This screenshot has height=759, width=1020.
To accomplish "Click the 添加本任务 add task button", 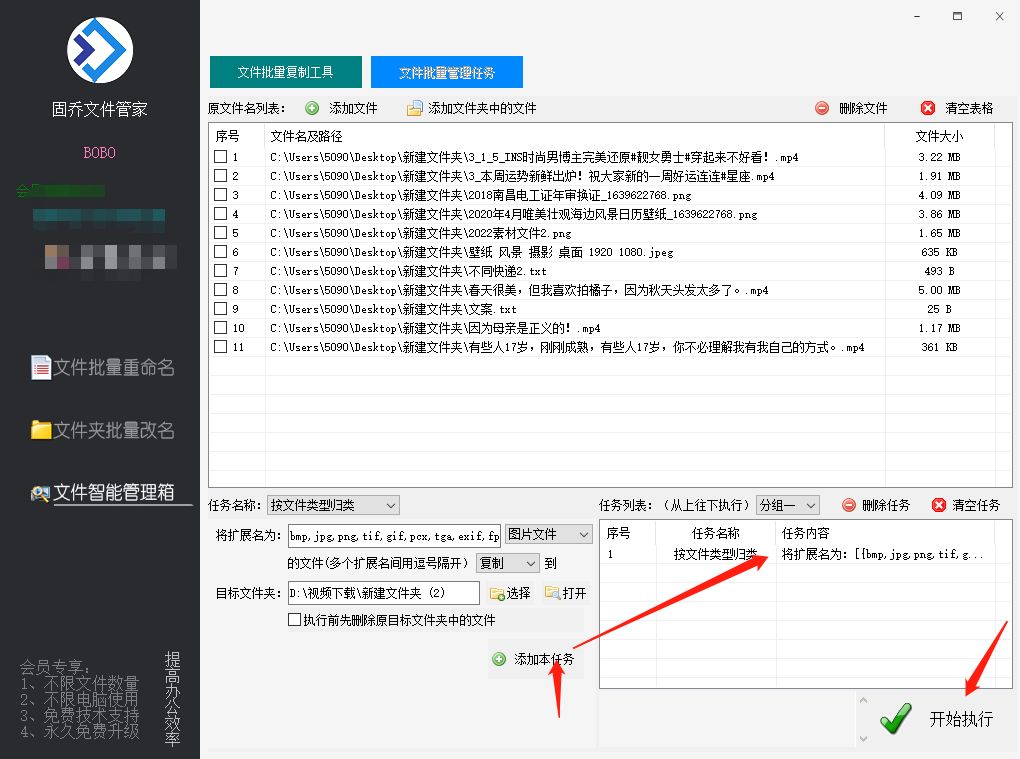I will coord(536,659).
